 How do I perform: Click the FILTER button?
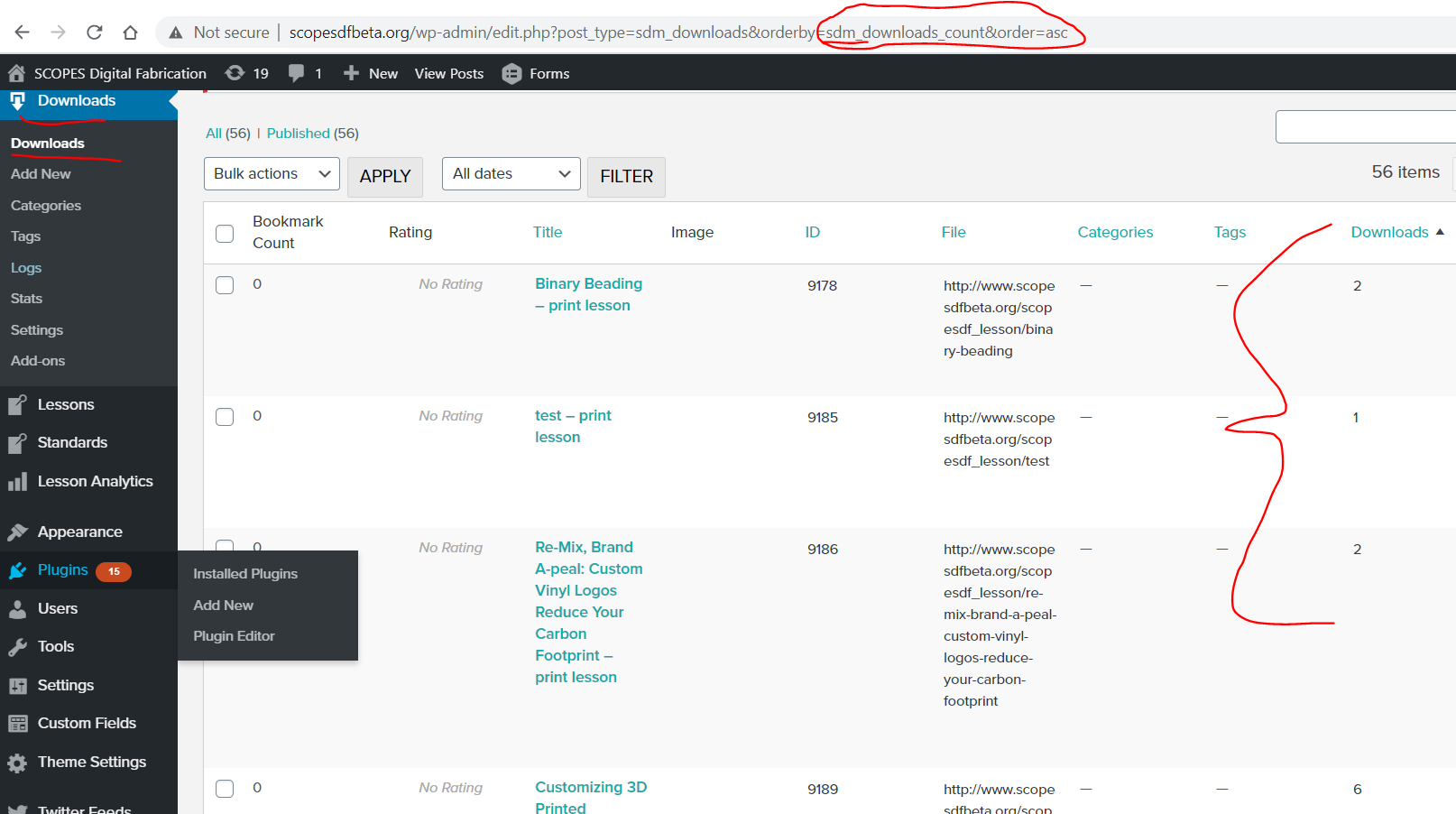pyautogui.click(x=626, y=176)
